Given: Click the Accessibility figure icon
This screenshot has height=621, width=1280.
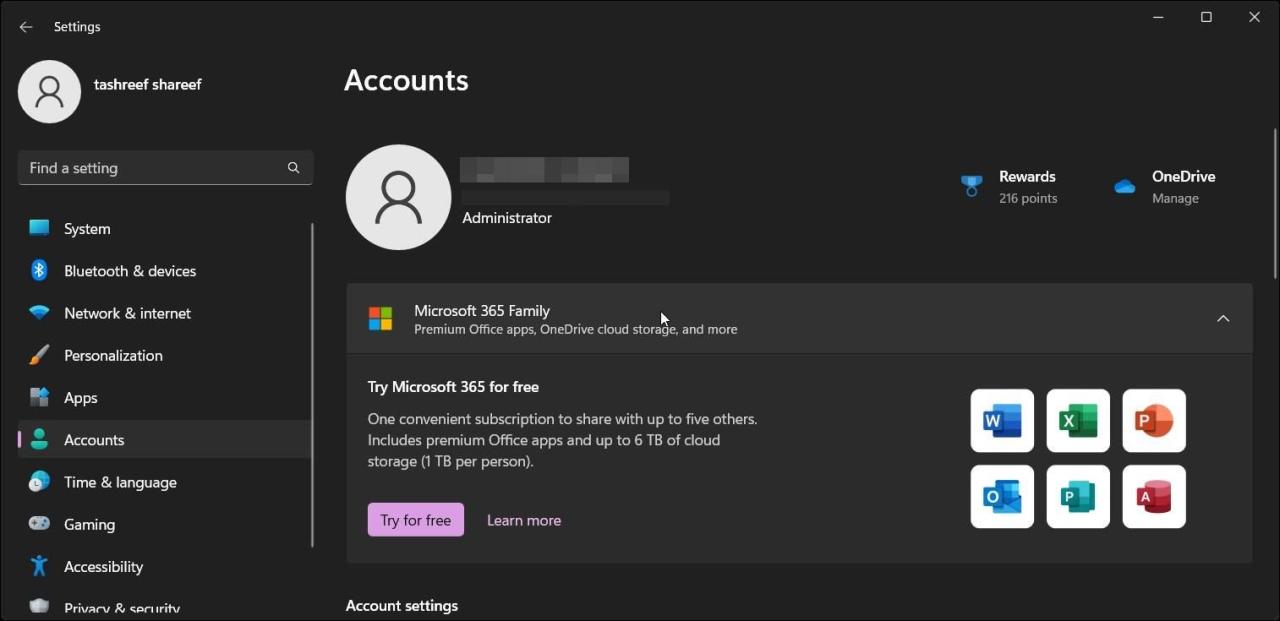Looking at the screenshot, I should pos(39,566).
